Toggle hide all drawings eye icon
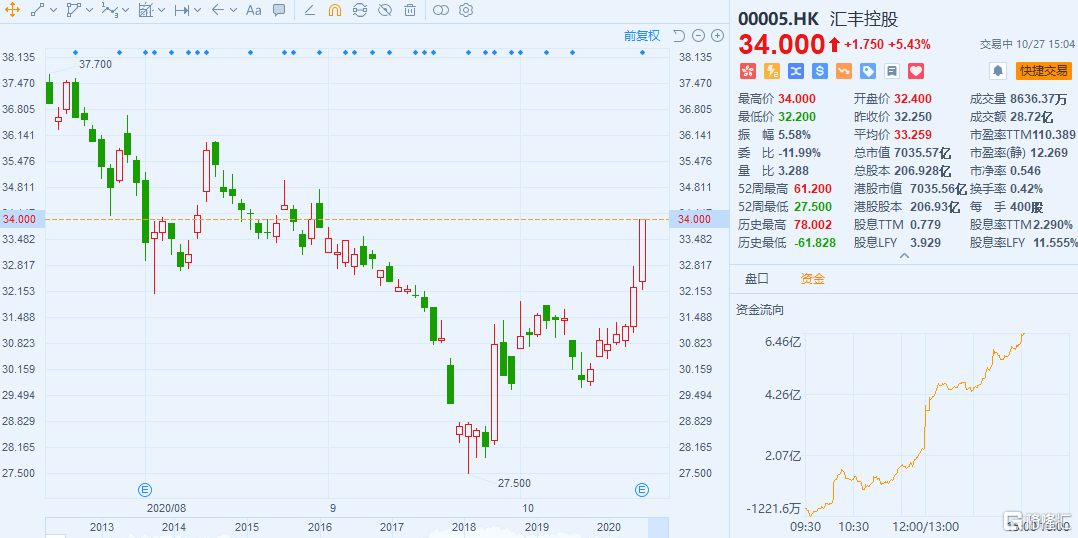The height and width of the screenshot is (538, 1078). pyautogui.click(x=385, y=10)
